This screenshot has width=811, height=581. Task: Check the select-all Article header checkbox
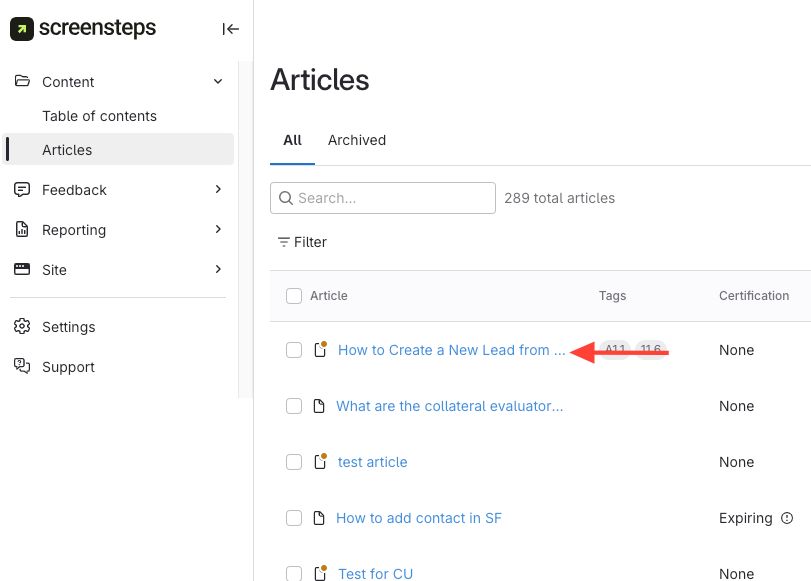click(x=294, y=296)
